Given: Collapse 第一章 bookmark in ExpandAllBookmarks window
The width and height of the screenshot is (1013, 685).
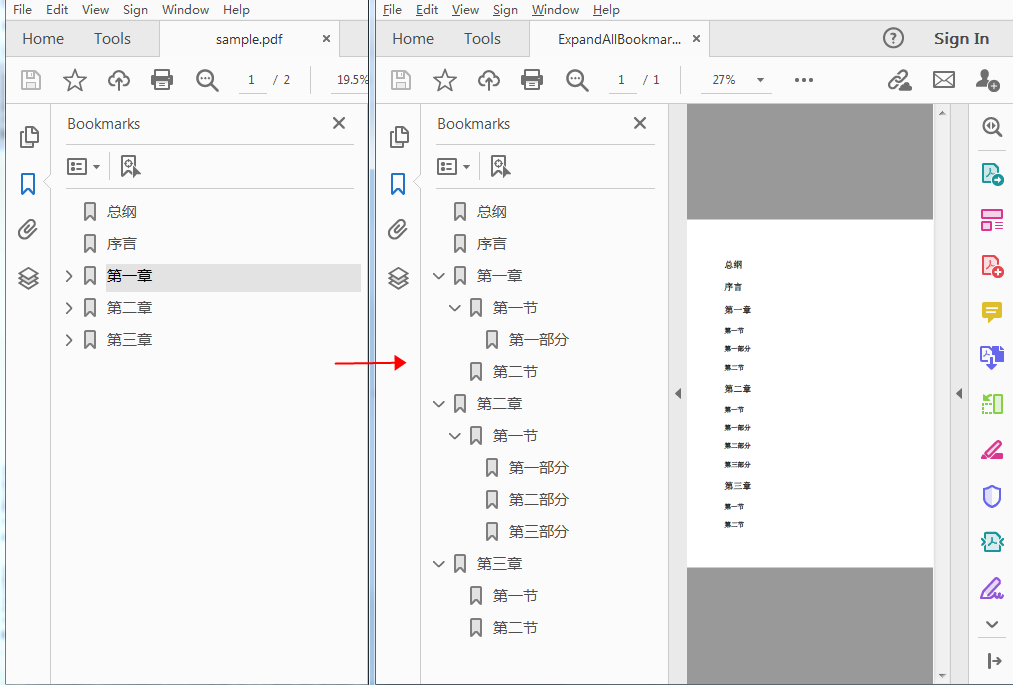Looking at the screenshot, I should coord(439,276).
